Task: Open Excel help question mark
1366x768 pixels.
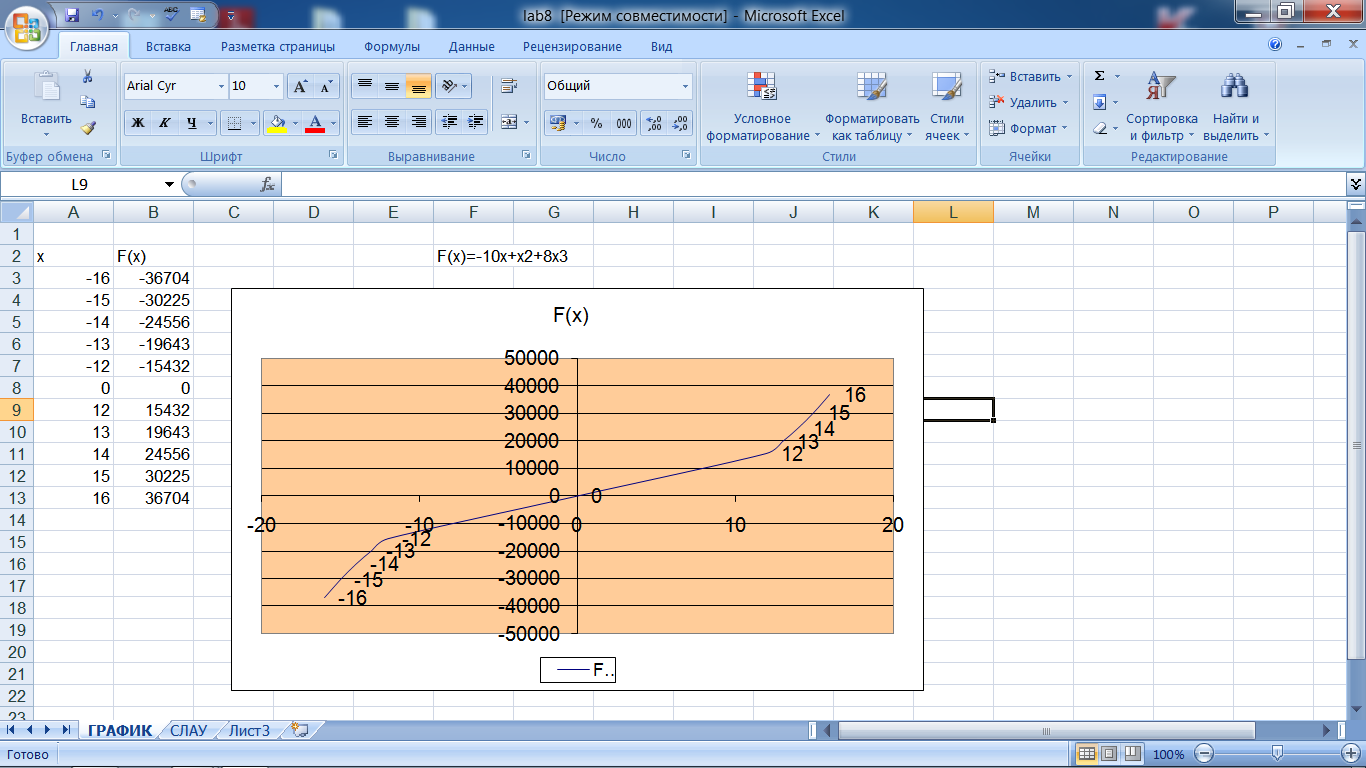Action: coord(1274,45)
